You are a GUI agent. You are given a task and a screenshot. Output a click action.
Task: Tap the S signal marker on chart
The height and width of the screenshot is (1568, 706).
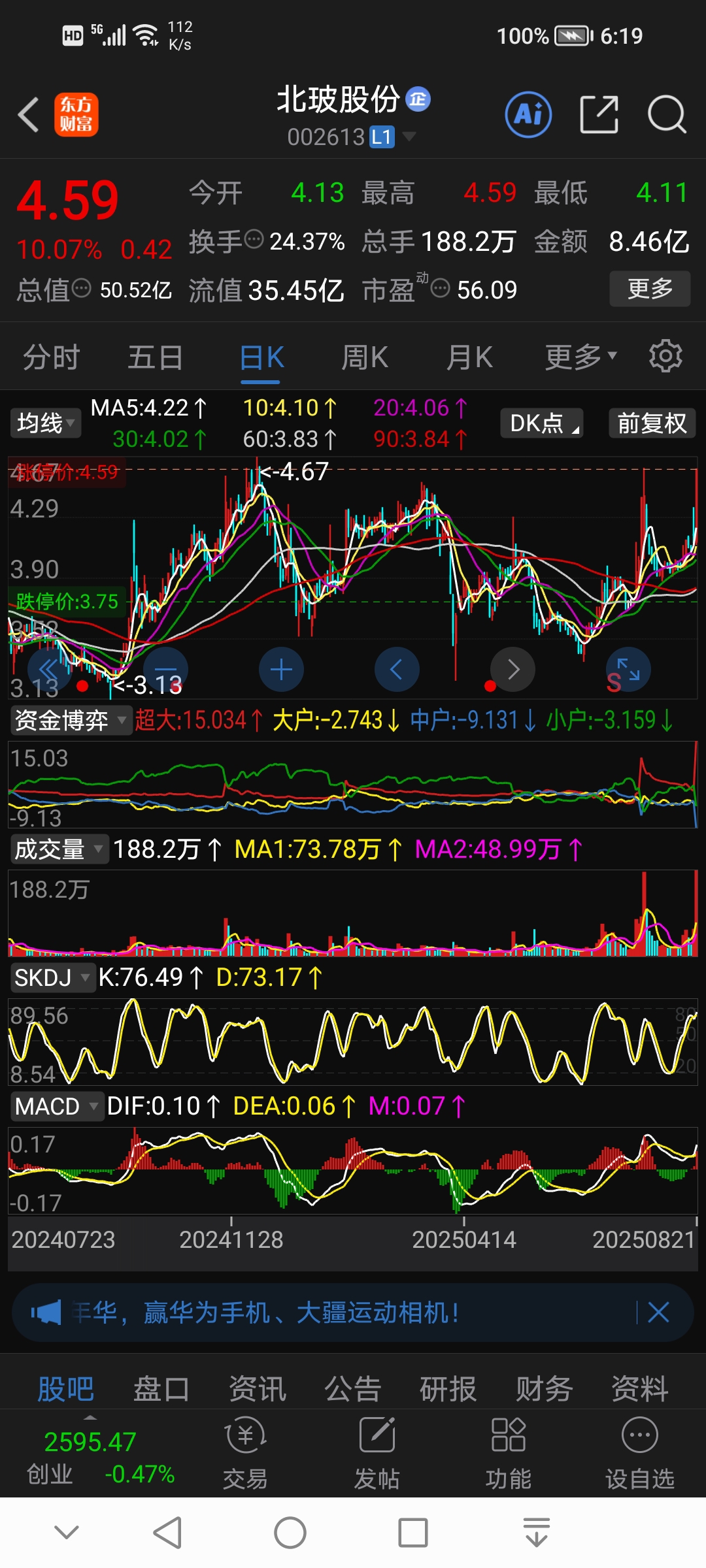pos(614,682)
